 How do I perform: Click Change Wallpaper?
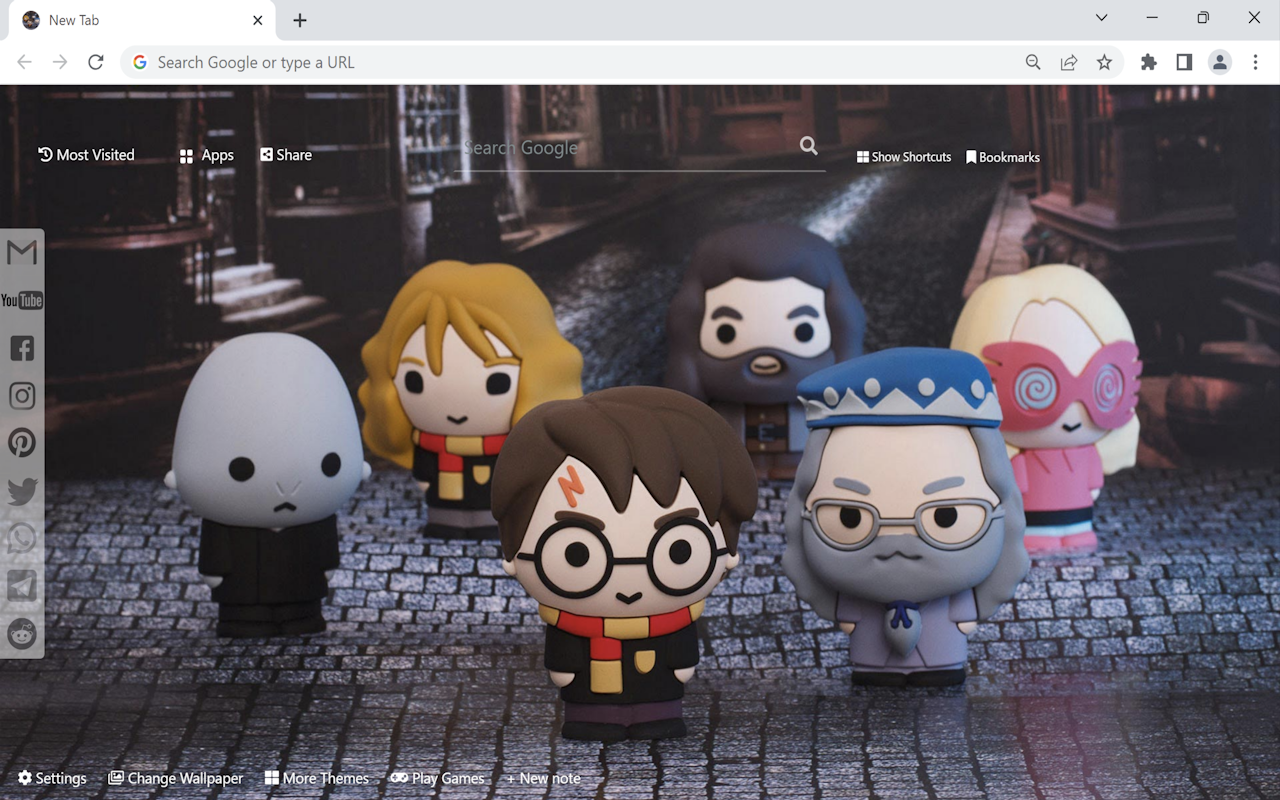tap(175, 778)
